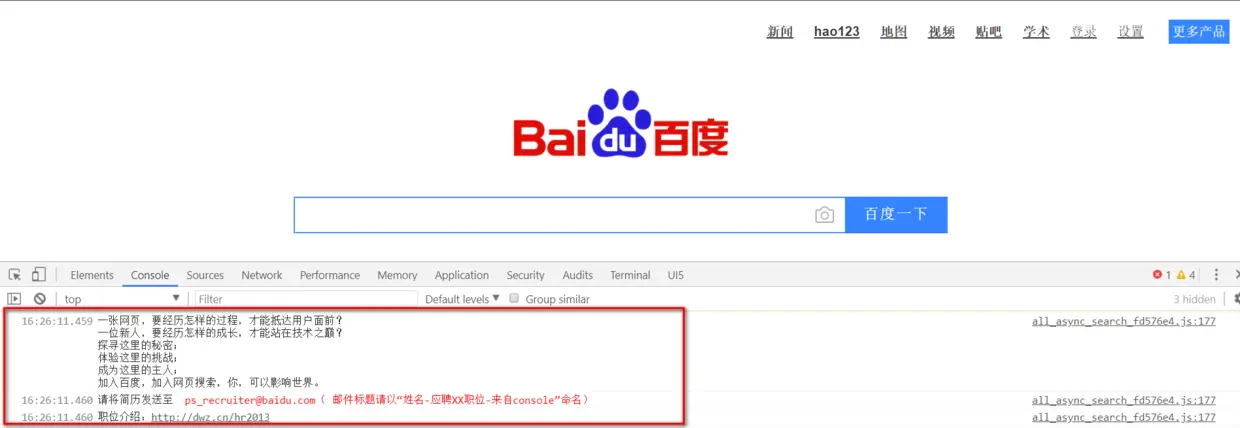This screenshot has width=1240, height=428.
Task: Activate the inspect element picker icon
Action: pos(15,275)
